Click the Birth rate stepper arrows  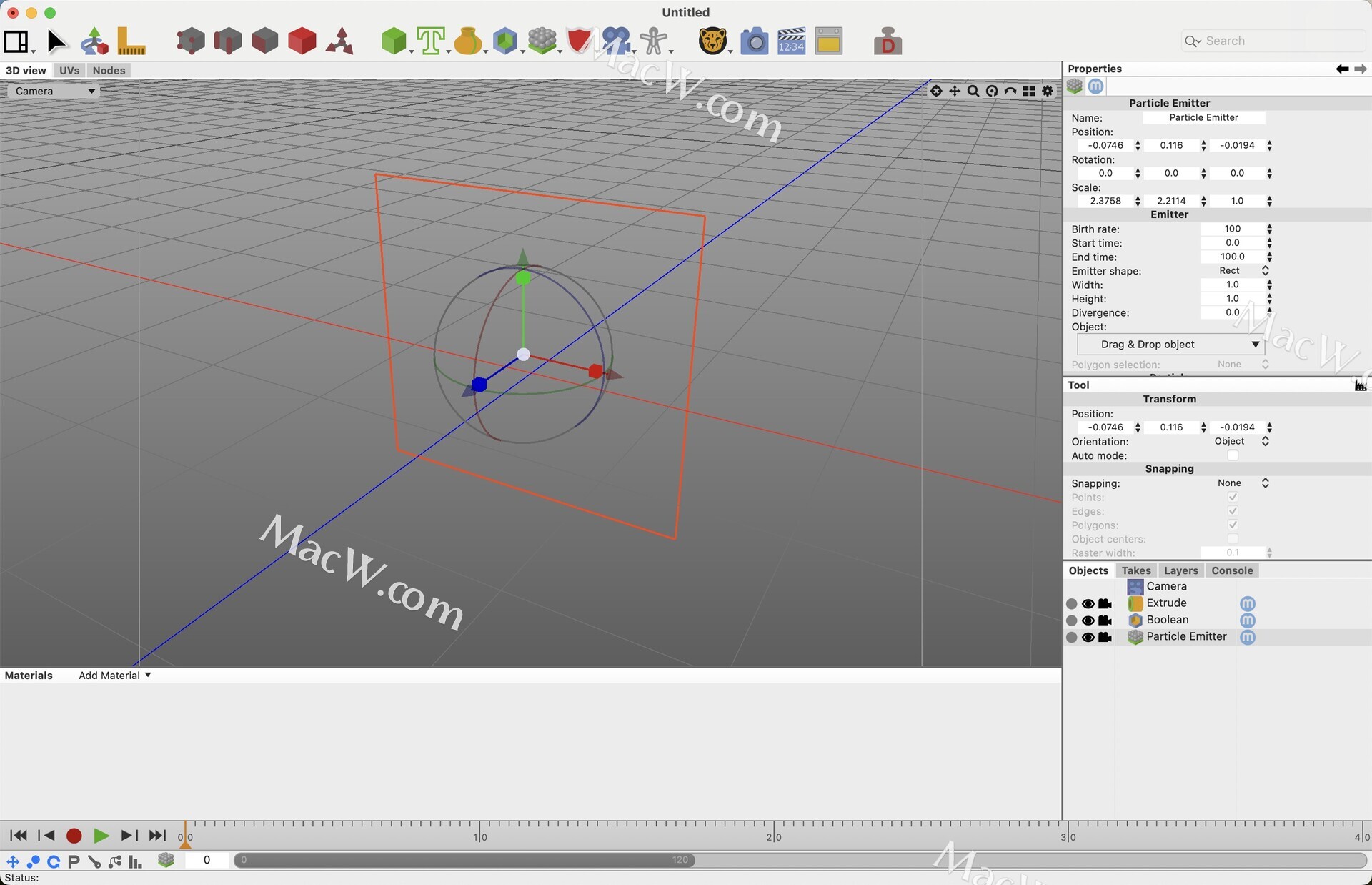click(x=1269, y=229)
